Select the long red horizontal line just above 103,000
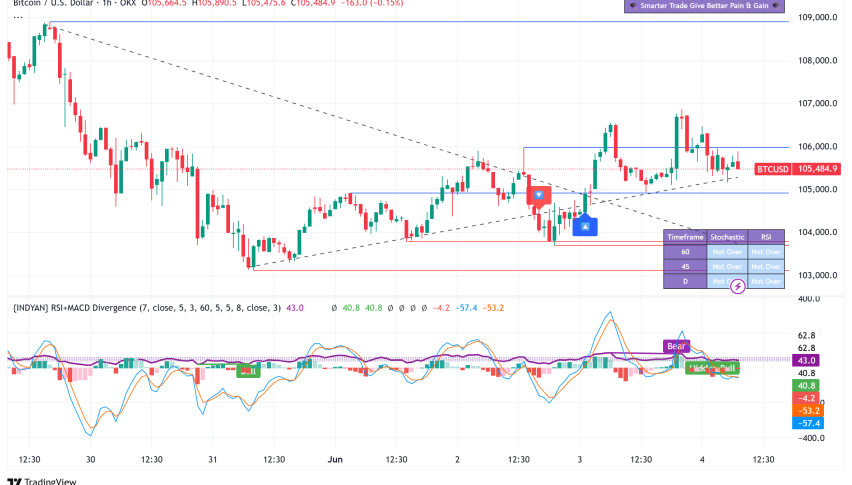 pyautogui.click(x=521, y=270)
